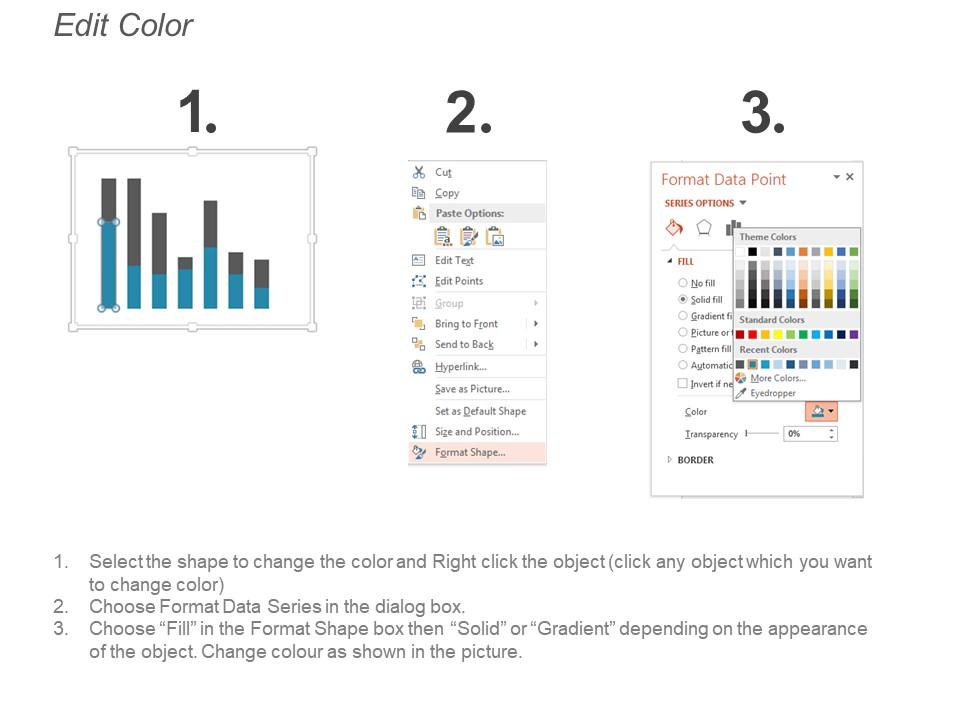Click the Effects pentagon icon
This screenshot has height=720, width=960.
tap(705, 227)
